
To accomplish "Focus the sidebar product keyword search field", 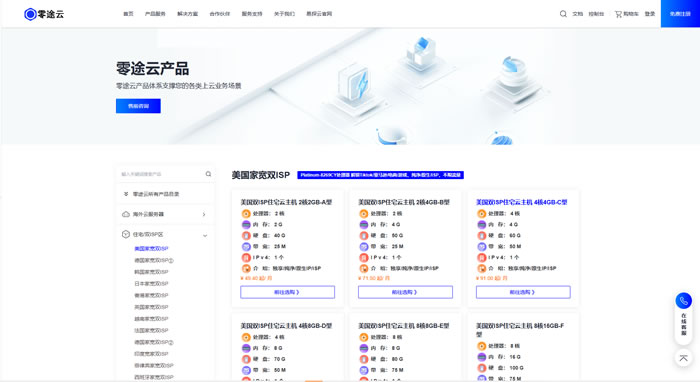I will (x=161, y=174).
